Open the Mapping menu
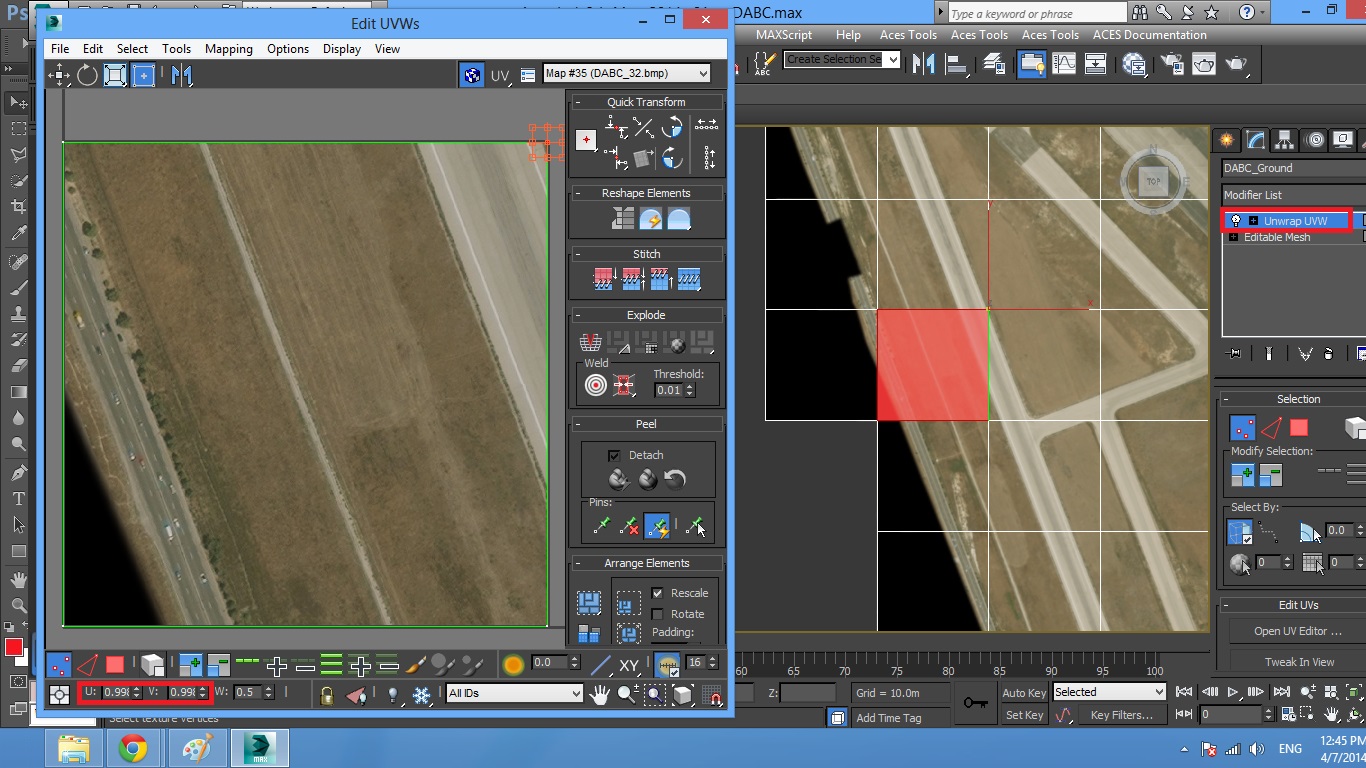1366x768 pixels. coord(228,49)
